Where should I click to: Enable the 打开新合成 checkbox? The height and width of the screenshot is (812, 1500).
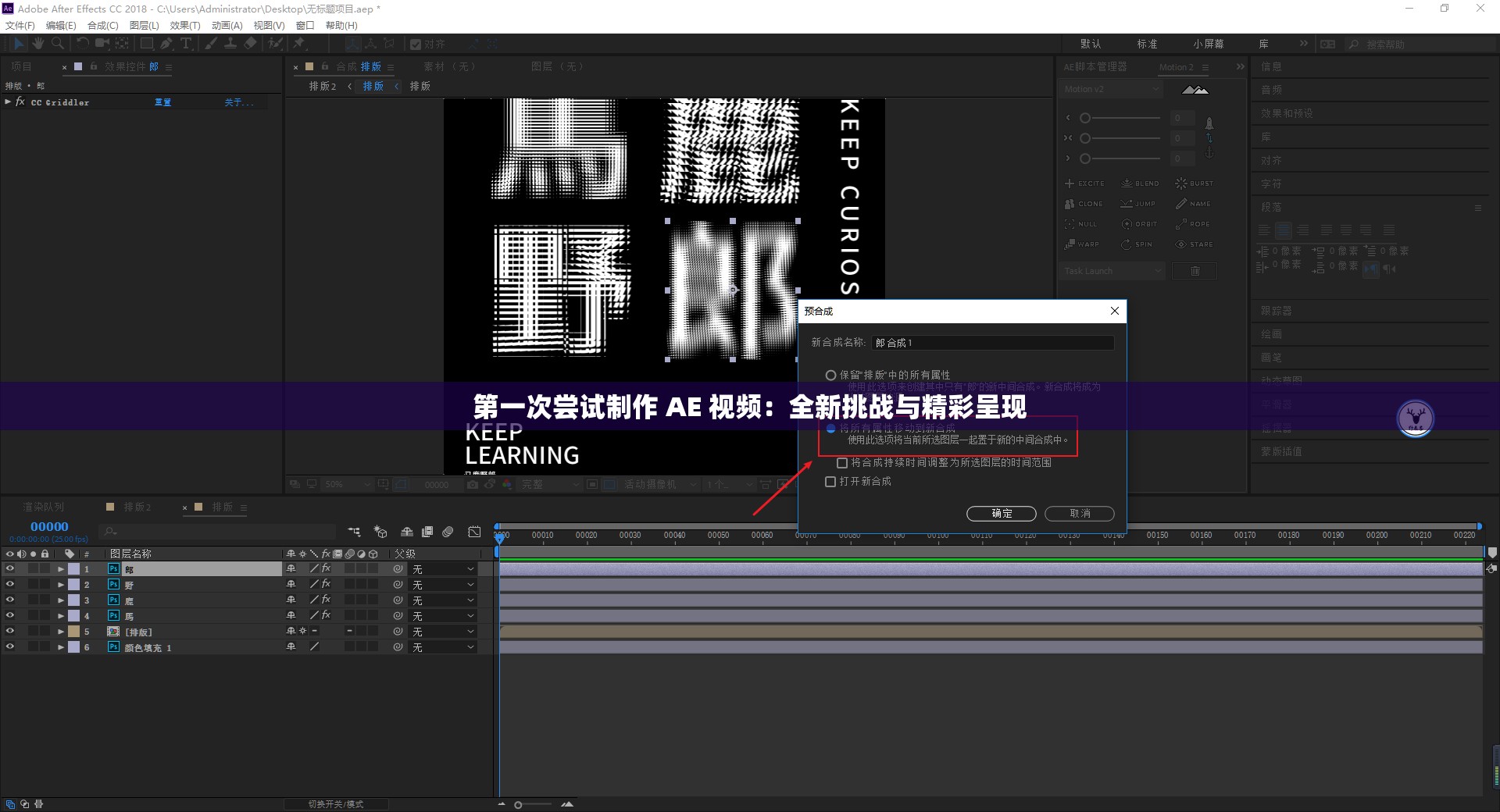[x=830, y=482]
